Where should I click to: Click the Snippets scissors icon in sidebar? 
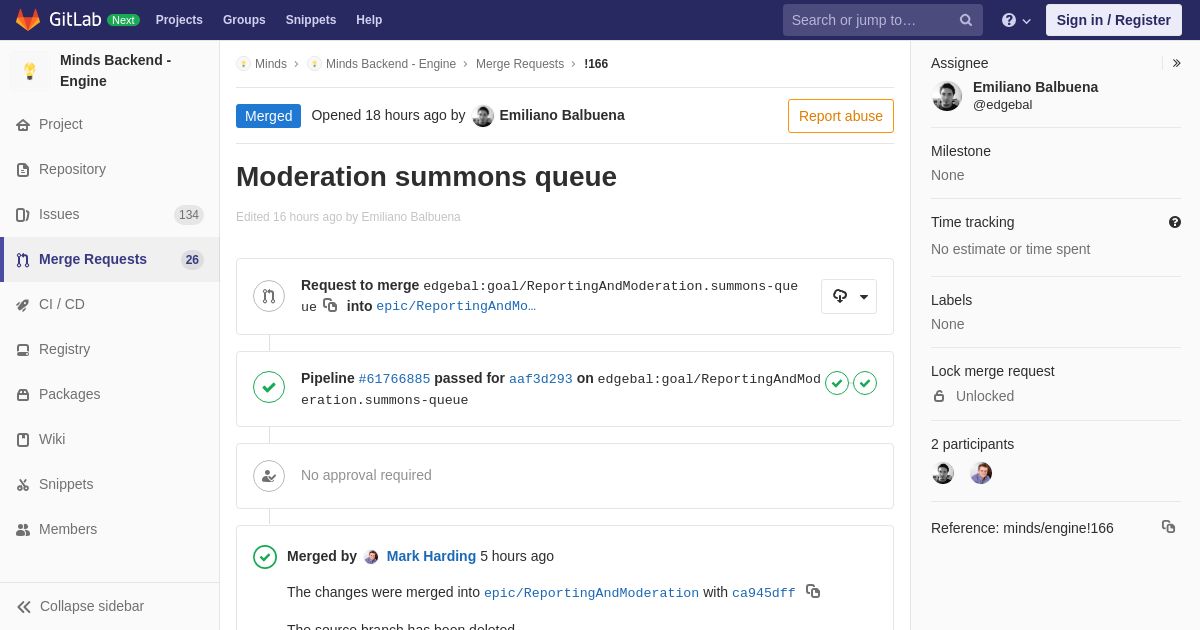pyautogui.click(x=23, y=485)
